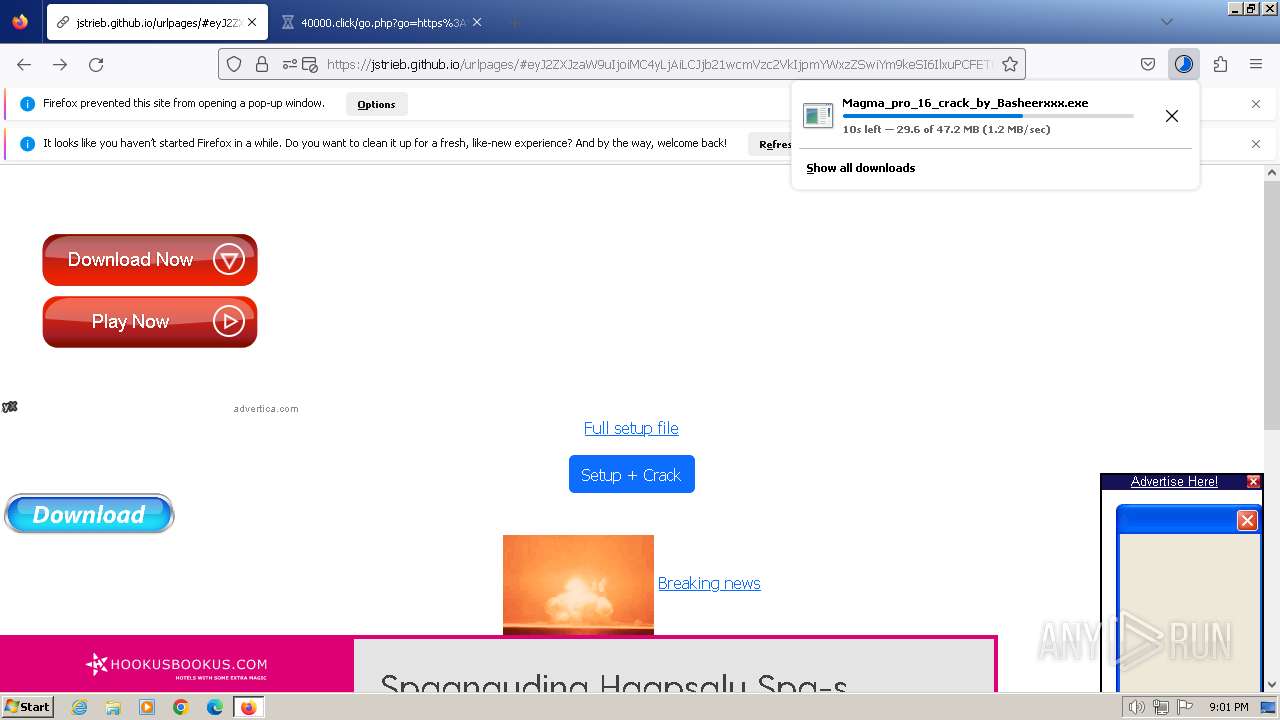Open the downloading file icon entry

click(x=818, y=116)
